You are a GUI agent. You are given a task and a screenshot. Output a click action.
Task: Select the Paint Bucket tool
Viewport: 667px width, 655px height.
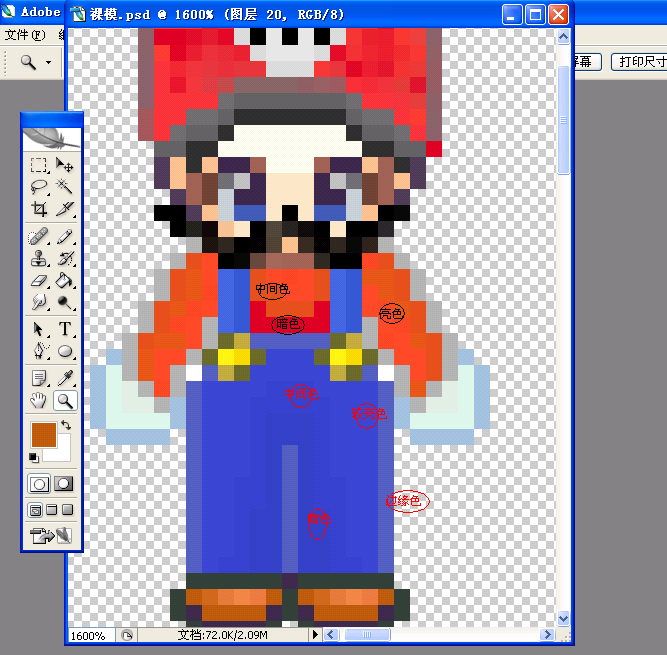(65, 280)
